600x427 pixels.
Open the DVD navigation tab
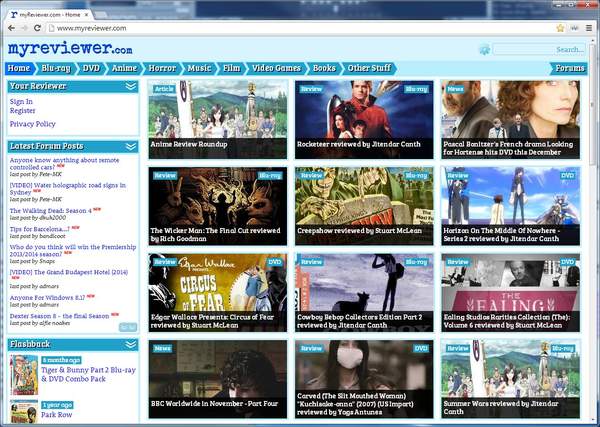[x=91, y=68]
